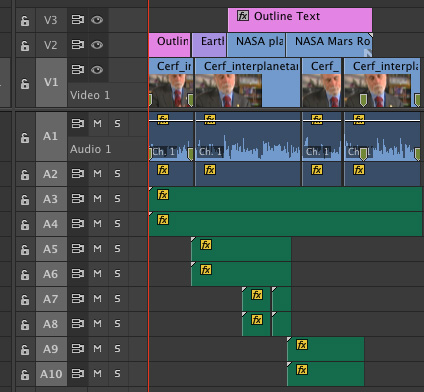Toggle track lock for A3
Screen dimensions: 424x392
pos(25,199)
